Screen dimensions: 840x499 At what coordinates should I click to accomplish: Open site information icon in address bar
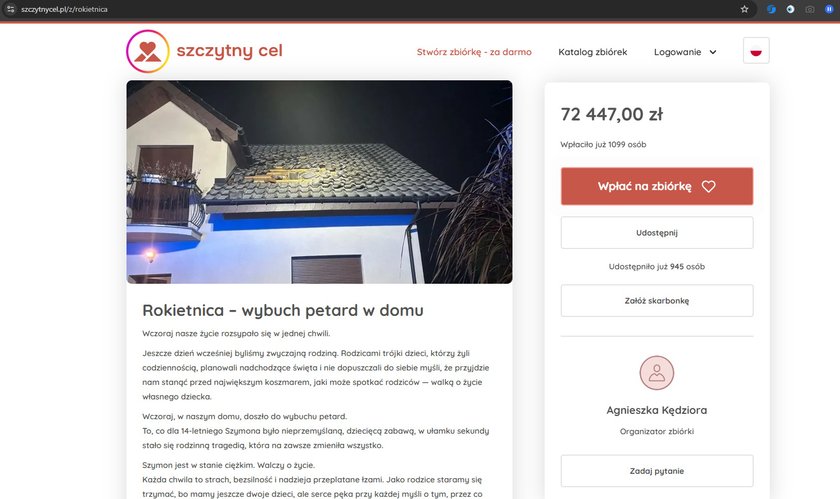tap(10, 9)
